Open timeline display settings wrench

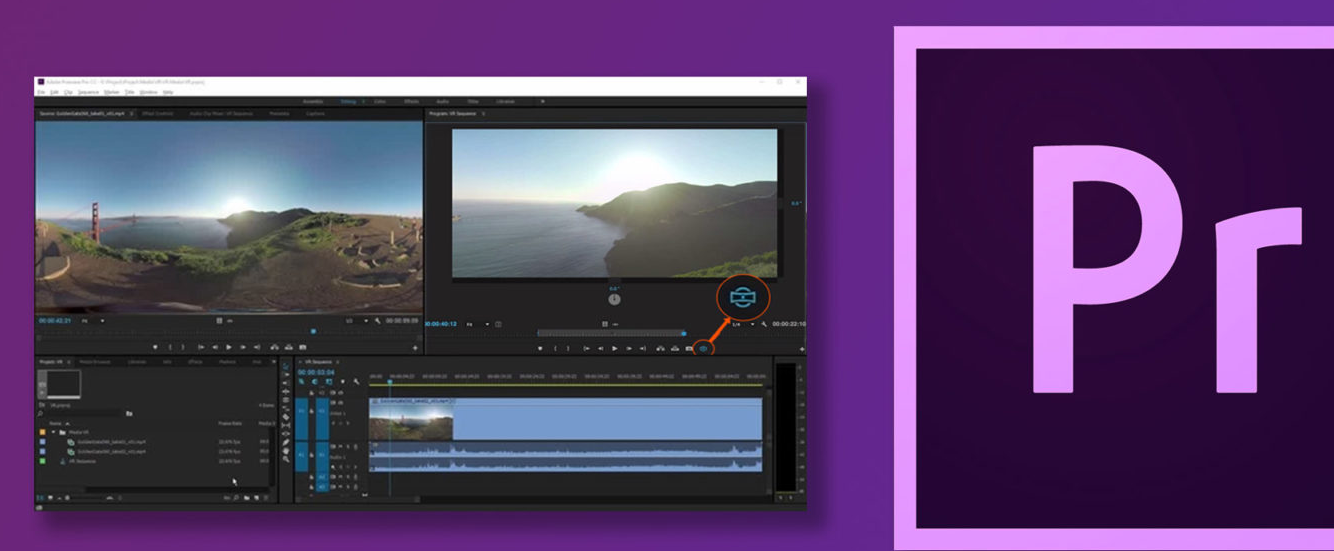point(356,381)
